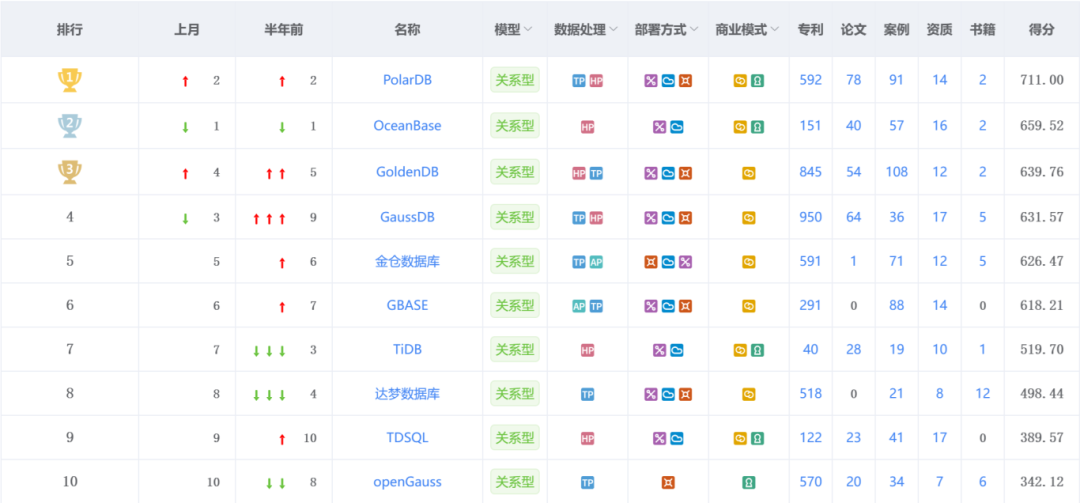Open the 达梦数据库 database link
Viewport: 1080px width, 503px height.
pyautogui.click(x=407, y=393)
